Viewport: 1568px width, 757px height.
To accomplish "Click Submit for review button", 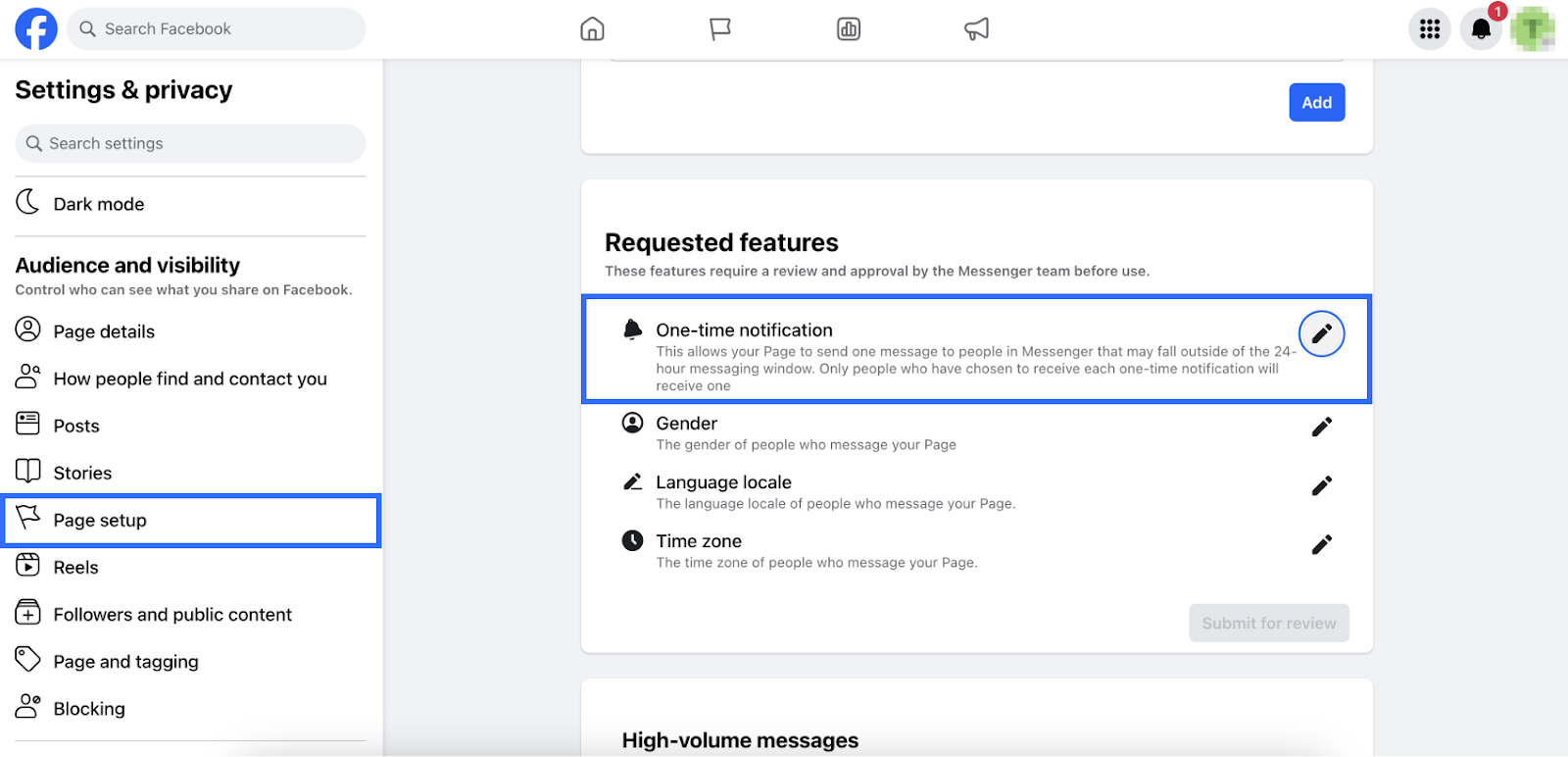I will pyautogui.click(x=1268, y=623).
